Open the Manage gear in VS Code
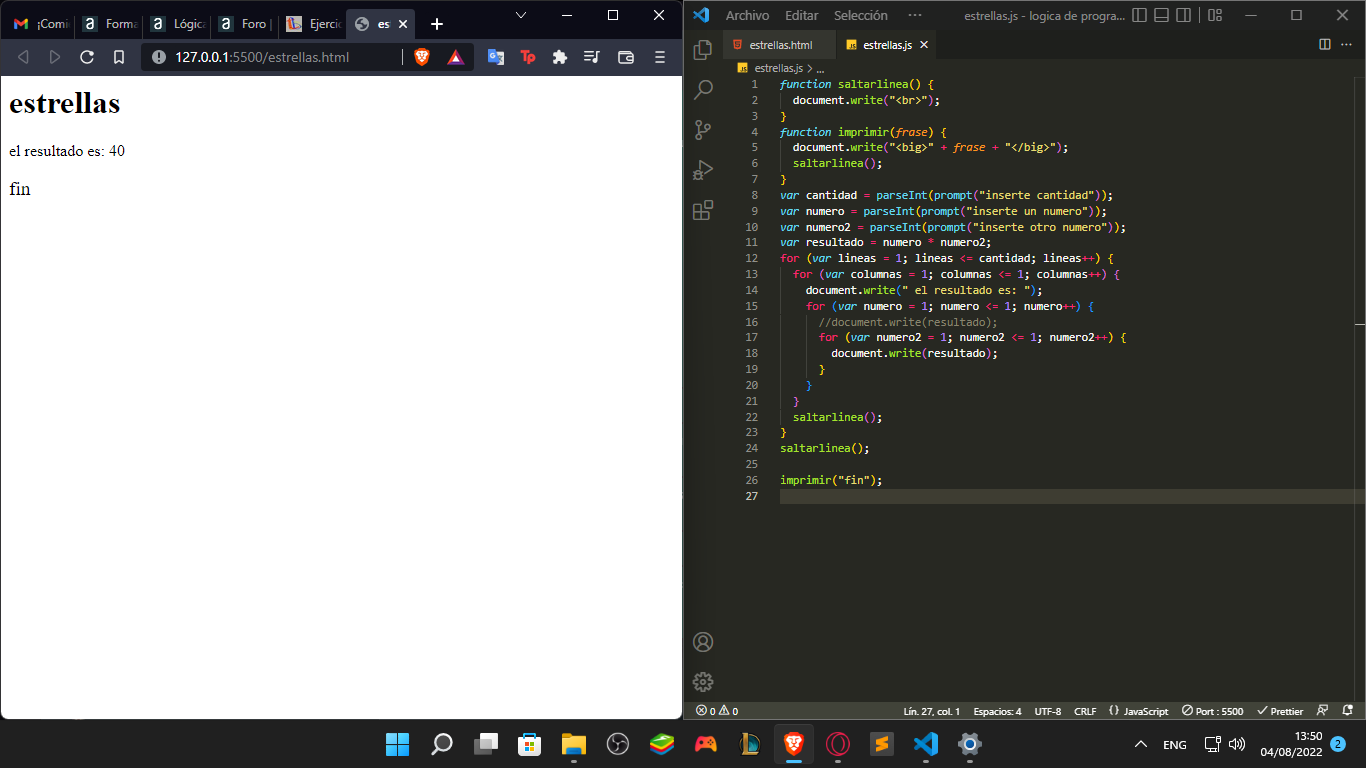 [703, 682]
